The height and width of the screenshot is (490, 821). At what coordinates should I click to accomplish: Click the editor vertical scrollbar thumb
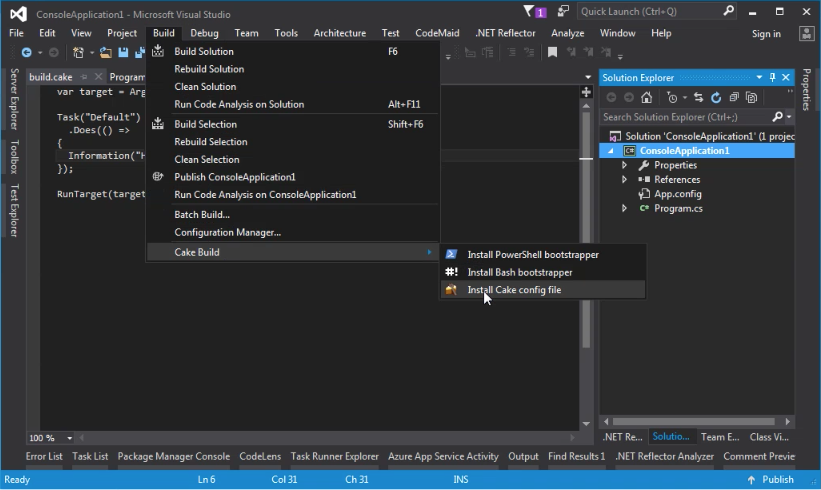pyautogui.click(x=586, y=230)
